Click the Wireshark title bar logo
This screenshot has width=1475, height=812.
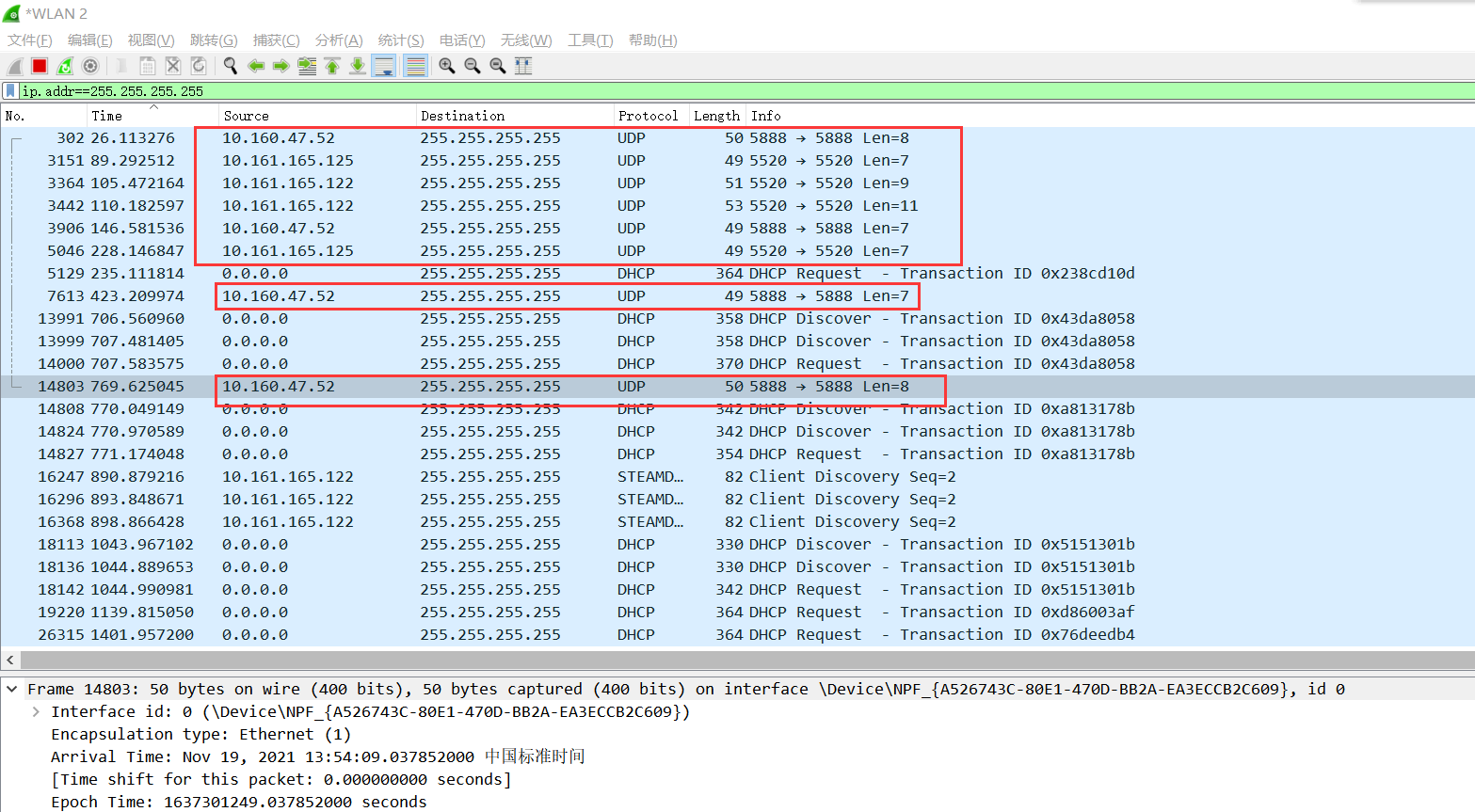point(11,13)
